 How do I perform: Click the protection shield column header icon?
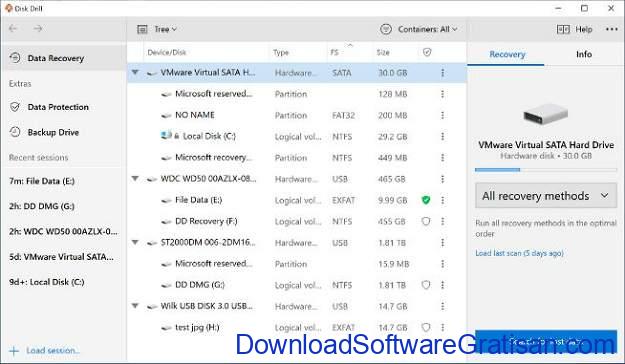427,52
